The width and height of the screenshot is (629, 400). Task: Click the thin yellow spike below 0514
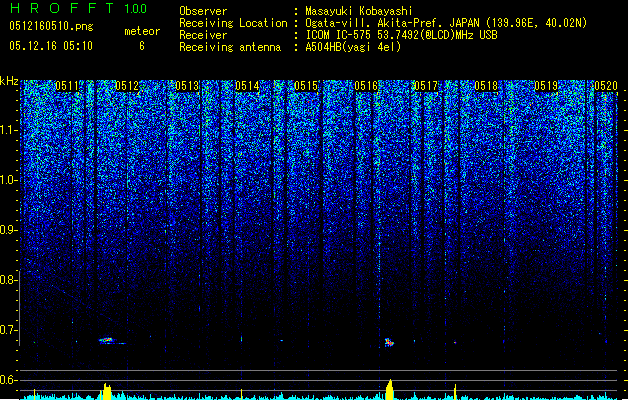coord(241,394)
